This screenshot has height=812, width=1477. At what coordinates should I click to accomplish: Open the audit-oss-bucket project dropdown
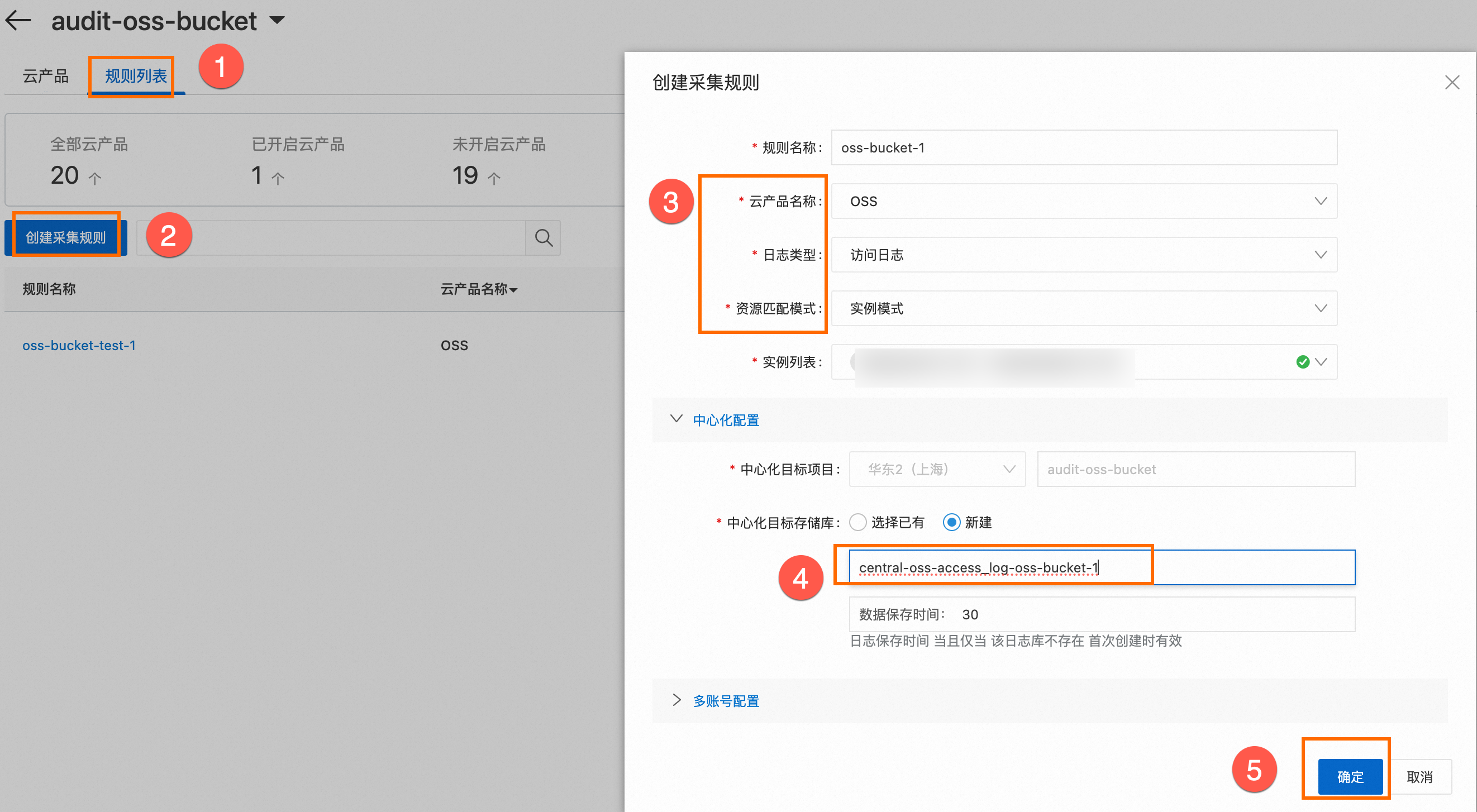pyautogui.click(x=277, y=21)
